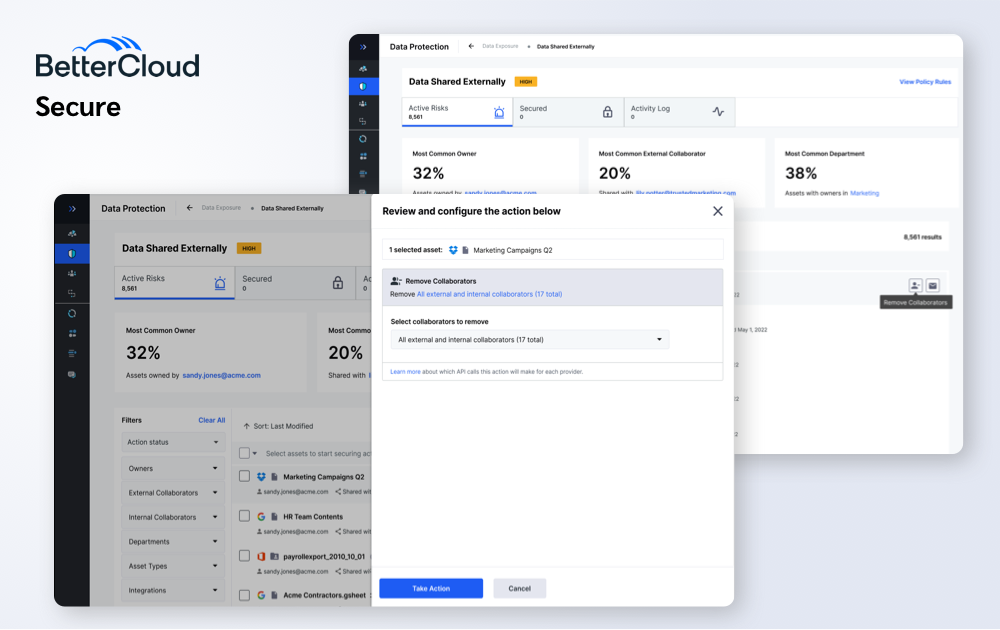Open the people group icon in front window sidebar
This screenshot has width=1000, height=630.
click(x=72, y=274)
